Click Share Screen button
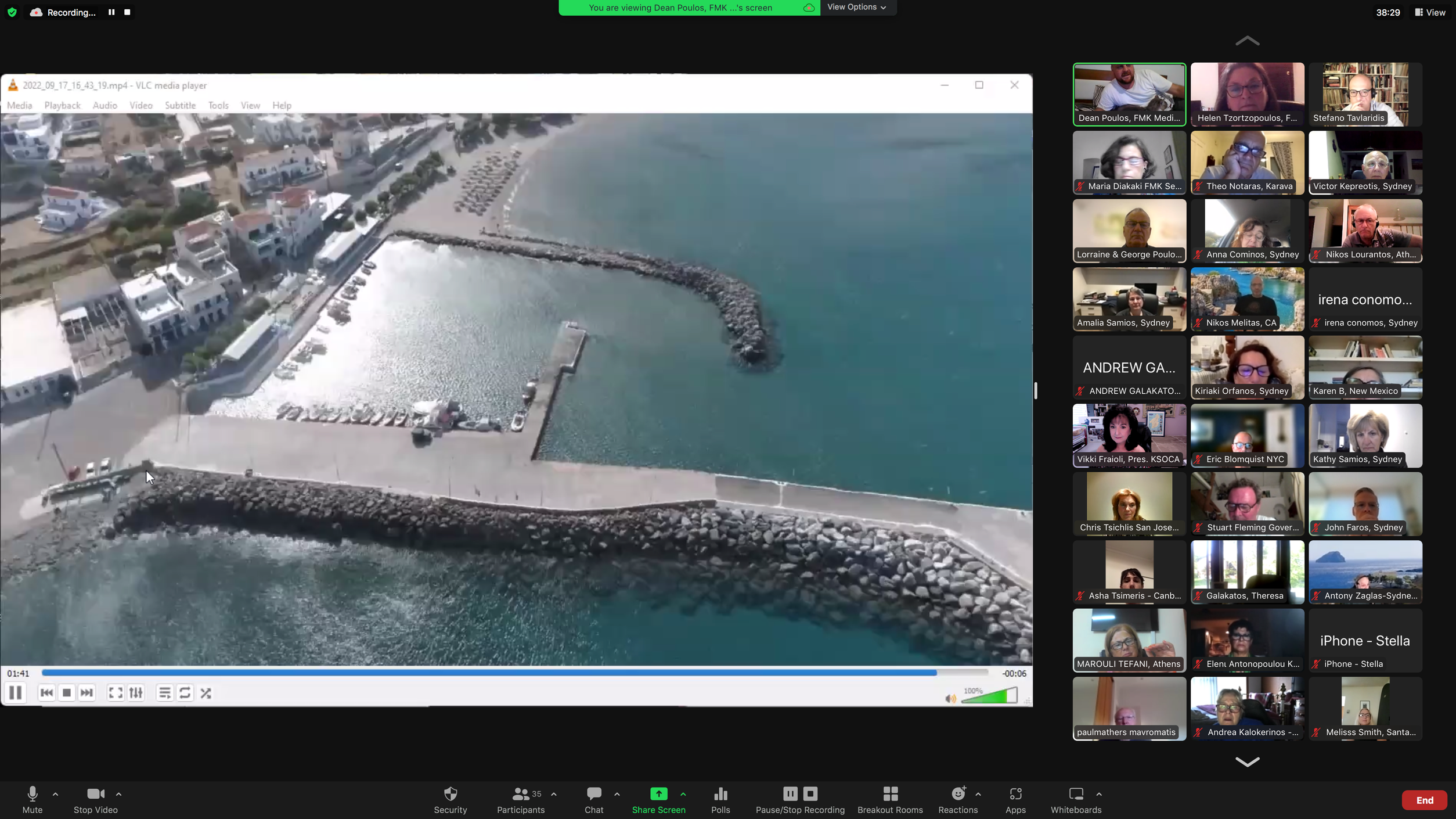Viewport: 1456px width, 819px height. coord(658,799)
